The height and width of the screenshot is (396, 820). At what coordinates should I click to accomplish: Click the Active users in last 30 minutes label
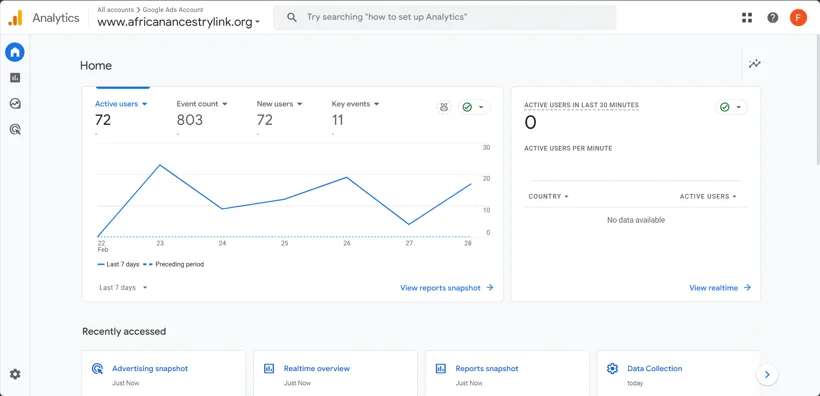pyautogui.click(x=582, y=105)
